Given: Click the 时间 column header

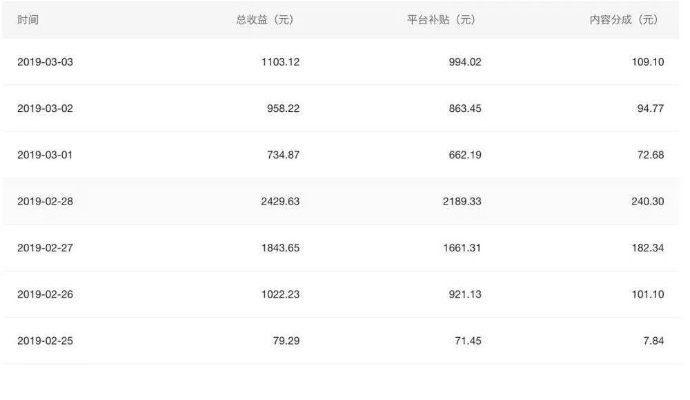Looking at the screenshot, I should click(x=28, y=20).
